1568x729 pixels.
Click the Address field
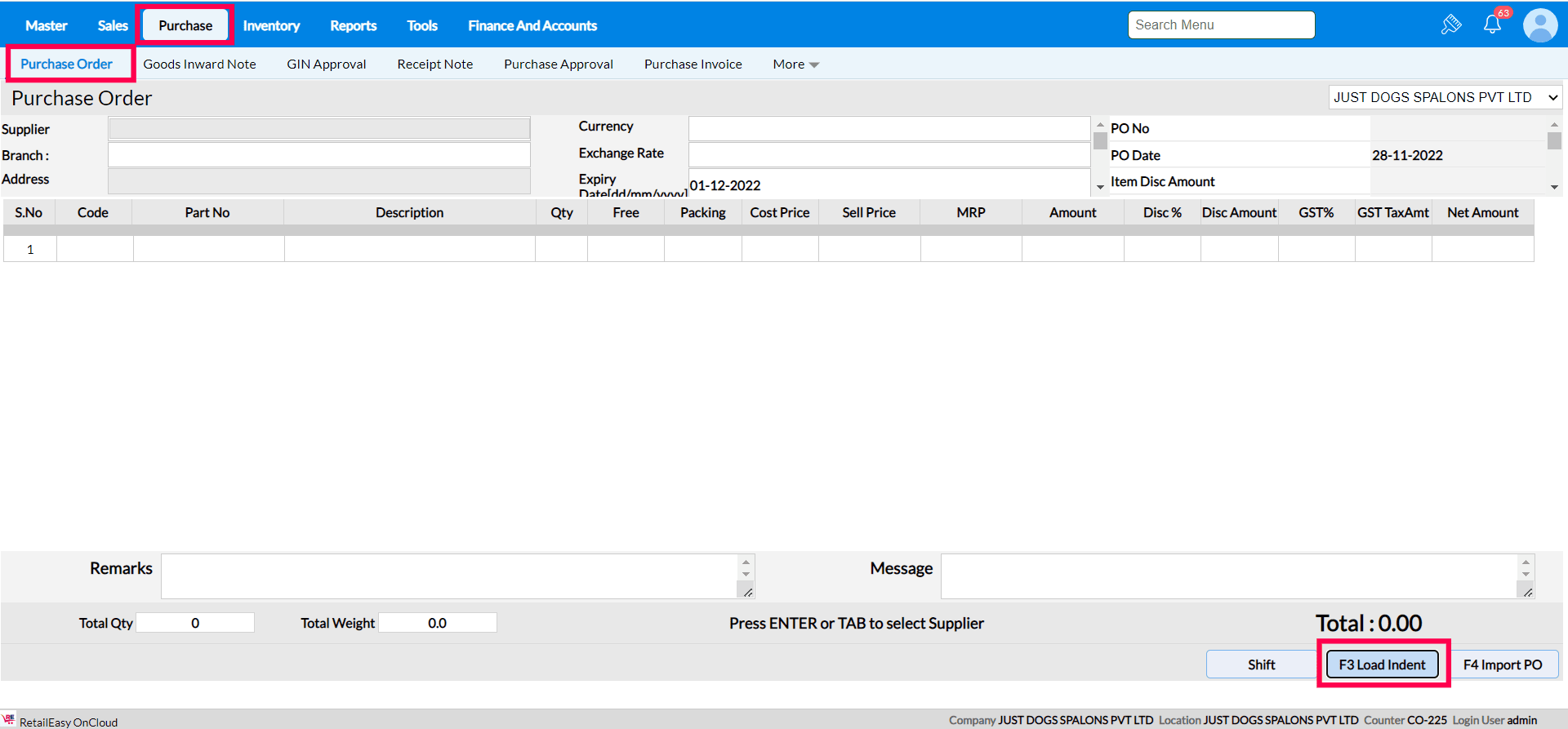[319, 181]
